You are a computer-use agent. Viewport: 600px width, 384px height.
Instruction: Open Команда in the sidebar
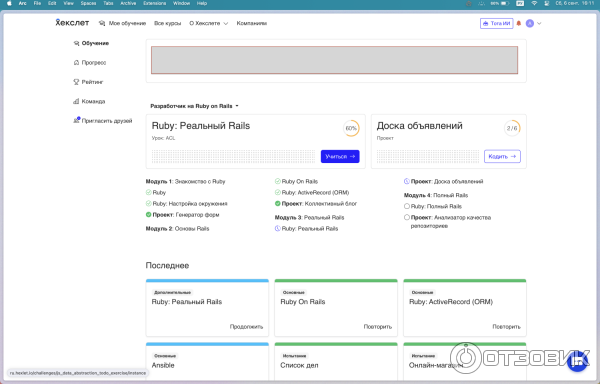(x=89, y=101)
